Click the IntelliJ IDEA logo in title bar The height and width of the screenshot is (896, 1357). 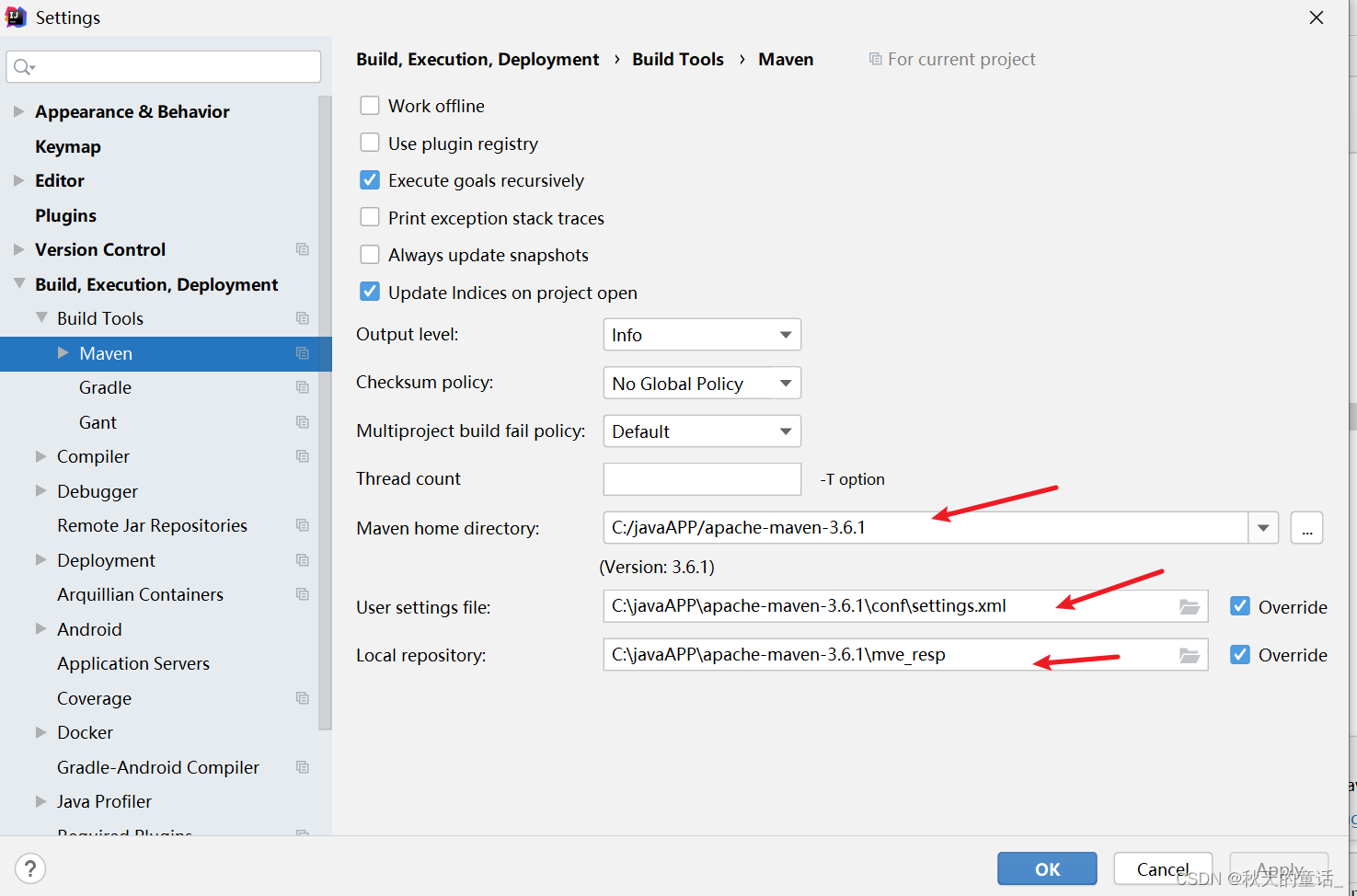(x=16, y=17)
